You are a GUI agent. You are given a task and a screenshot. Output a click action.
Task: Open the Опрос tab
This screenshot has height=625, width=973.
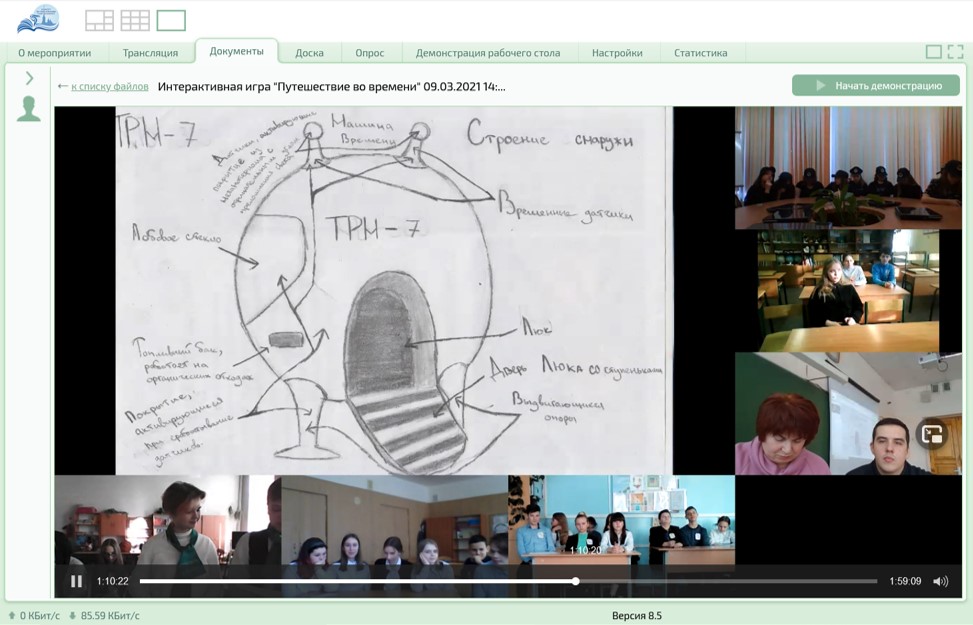tap(369, 53)
